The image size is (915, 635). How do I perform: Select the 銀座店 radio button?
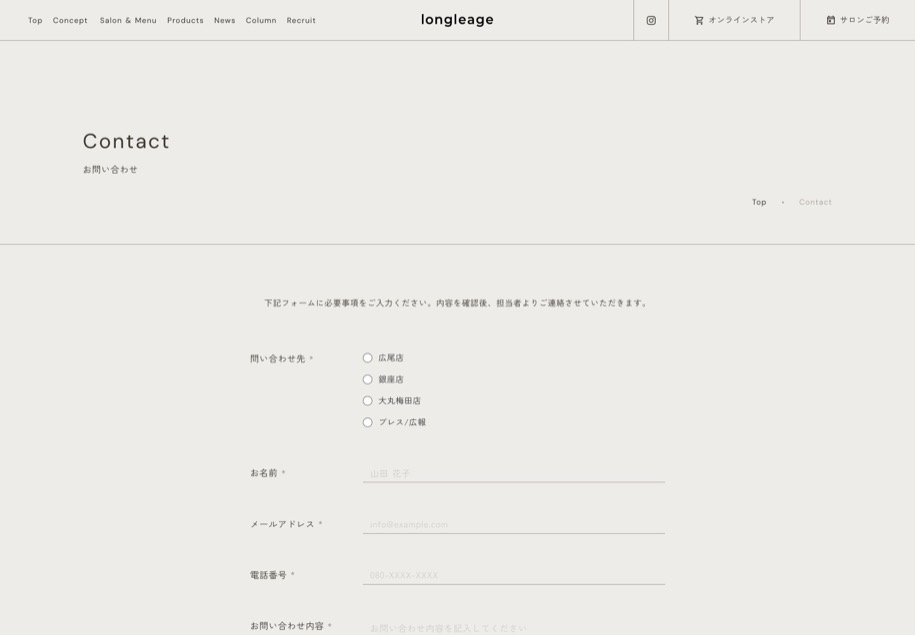[x=368, y=379]
